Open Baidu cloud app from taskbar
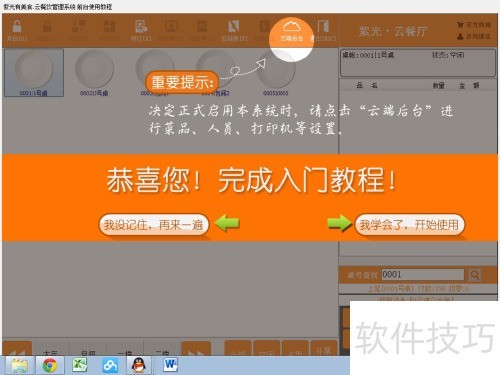Screen dimensions: 500x375 pos(110,366)
